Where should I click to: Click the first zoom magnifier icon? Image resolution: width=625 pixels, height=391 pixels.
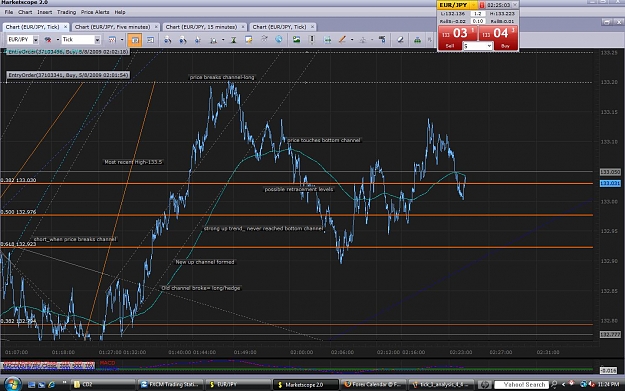167,40
